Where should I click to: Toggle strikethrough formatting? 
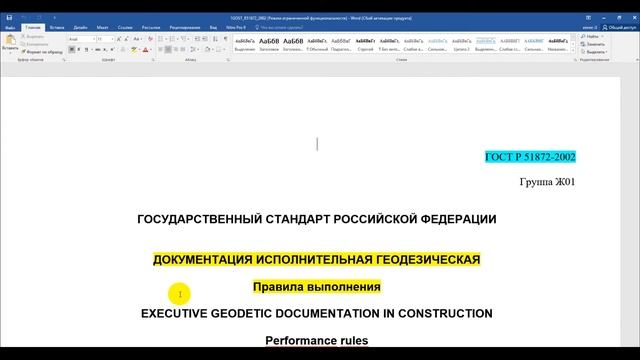pos(98,49)
